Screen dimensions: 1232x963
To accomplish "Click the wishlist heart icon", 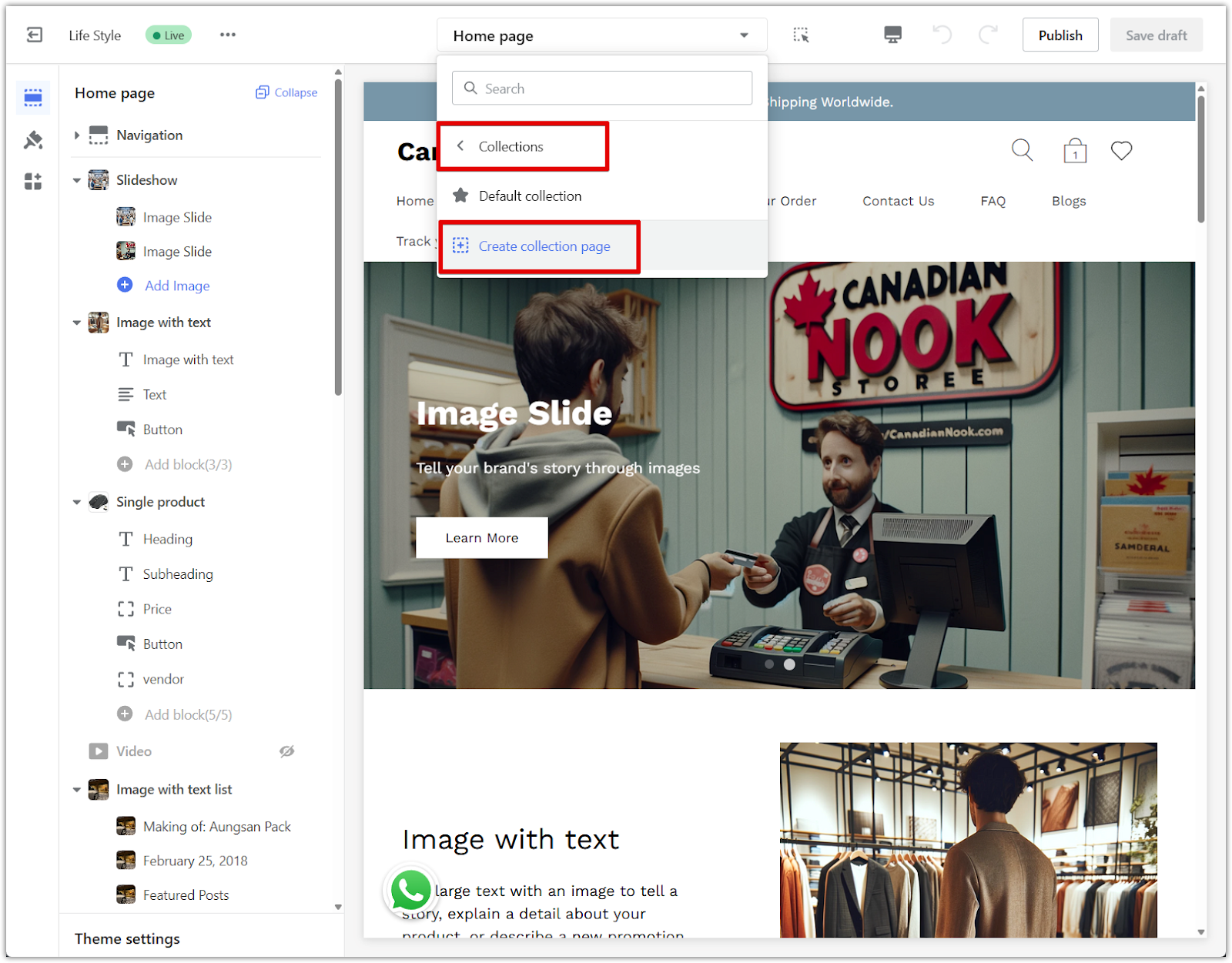I will coord(1122,150).
